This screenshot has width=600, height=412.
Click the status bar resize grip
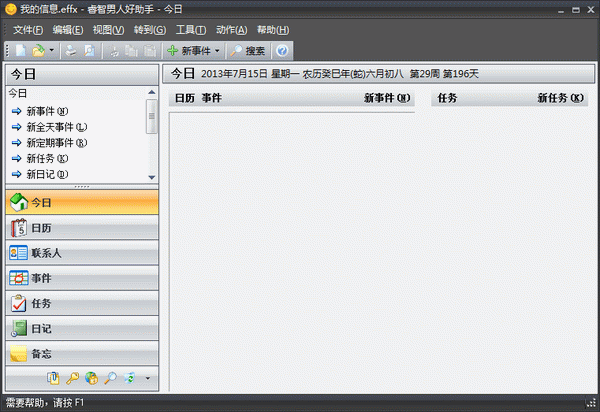click(x=593, y=403)
